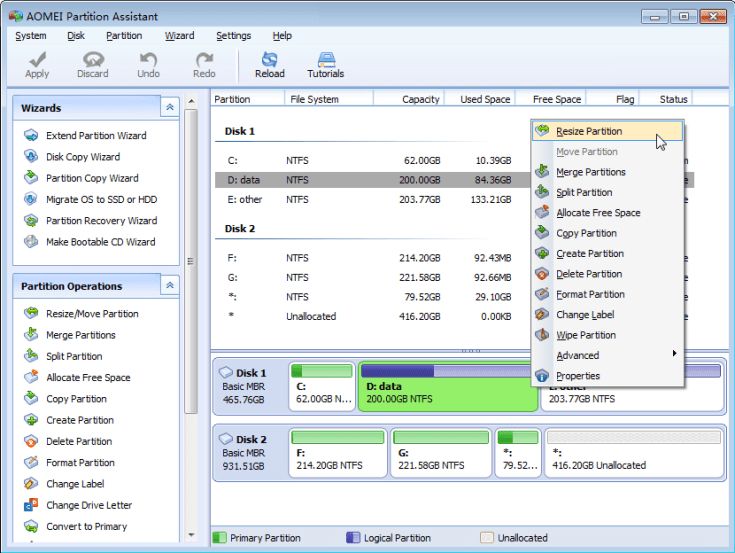The width and height of the screenshot is (735, 553).
Task: Choose Delete Partition in context menu
Action: 608,274
